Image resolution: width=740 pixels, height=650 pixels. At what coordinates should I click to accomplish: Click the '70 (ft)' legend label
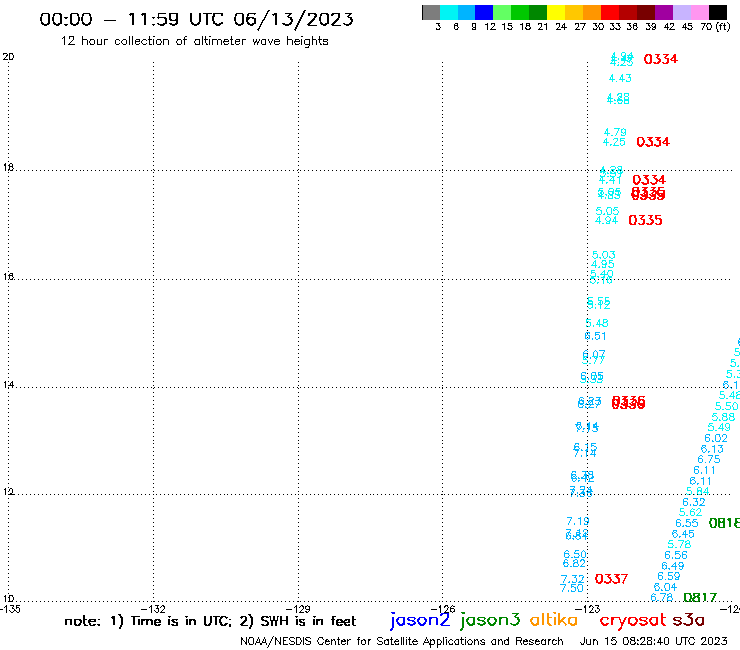coord(715,27)
